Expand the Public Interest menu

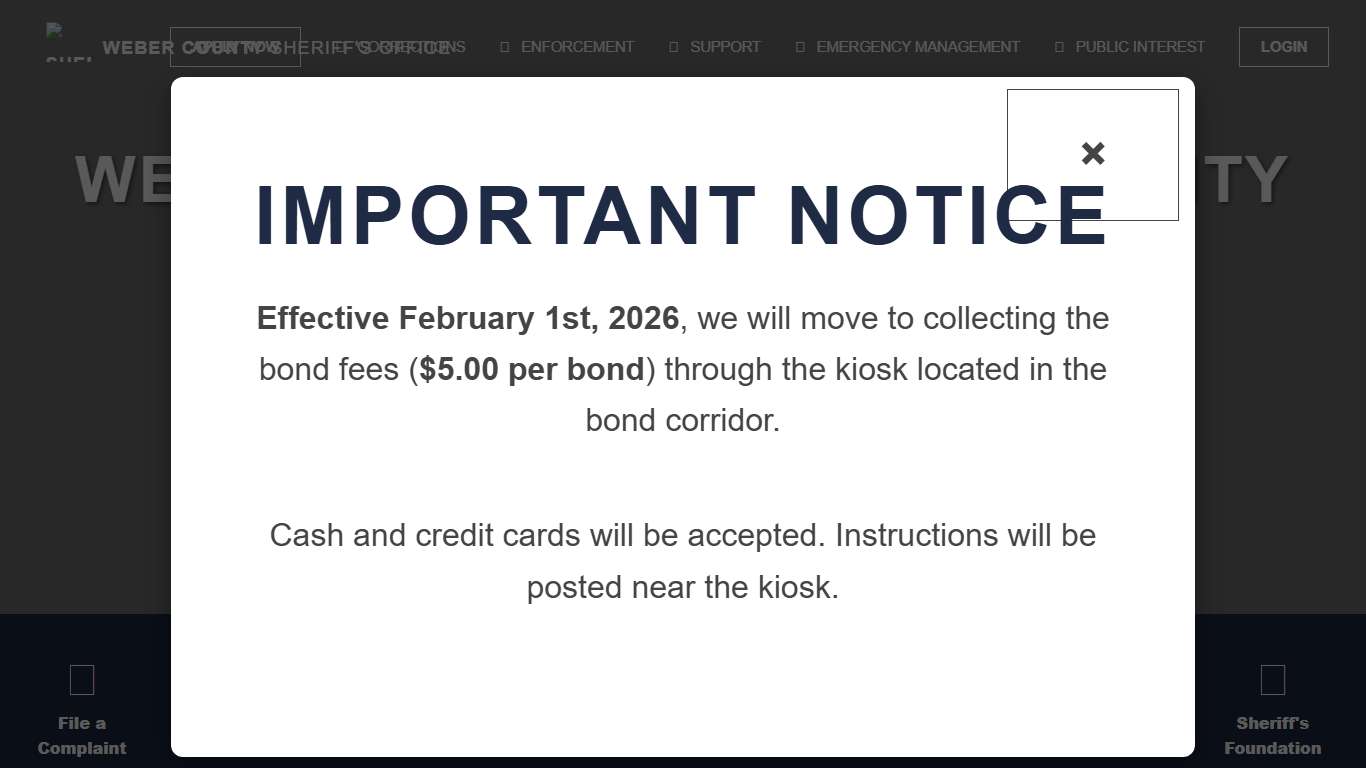pos(1139,47)
